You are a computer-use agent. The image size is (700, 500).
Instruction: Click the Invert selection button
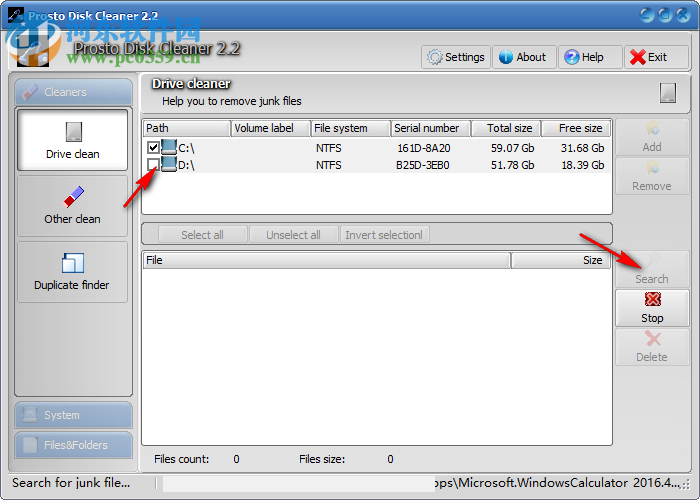coord(384,235)
